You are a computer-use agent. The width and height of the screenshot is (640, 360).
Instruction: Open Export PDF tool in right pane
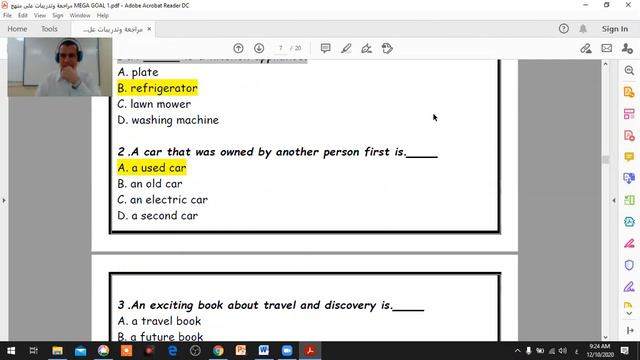coord(629,92)
